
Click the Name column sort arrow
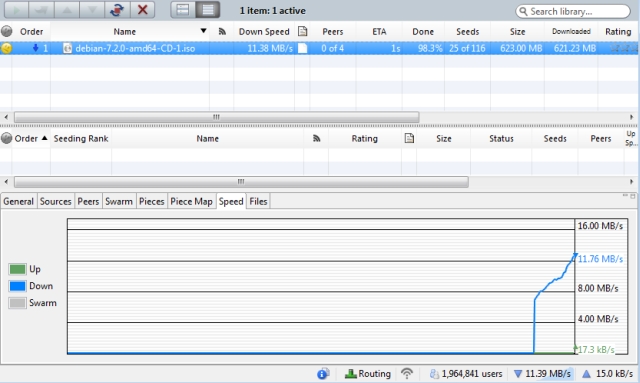click(x=203, y=31)
